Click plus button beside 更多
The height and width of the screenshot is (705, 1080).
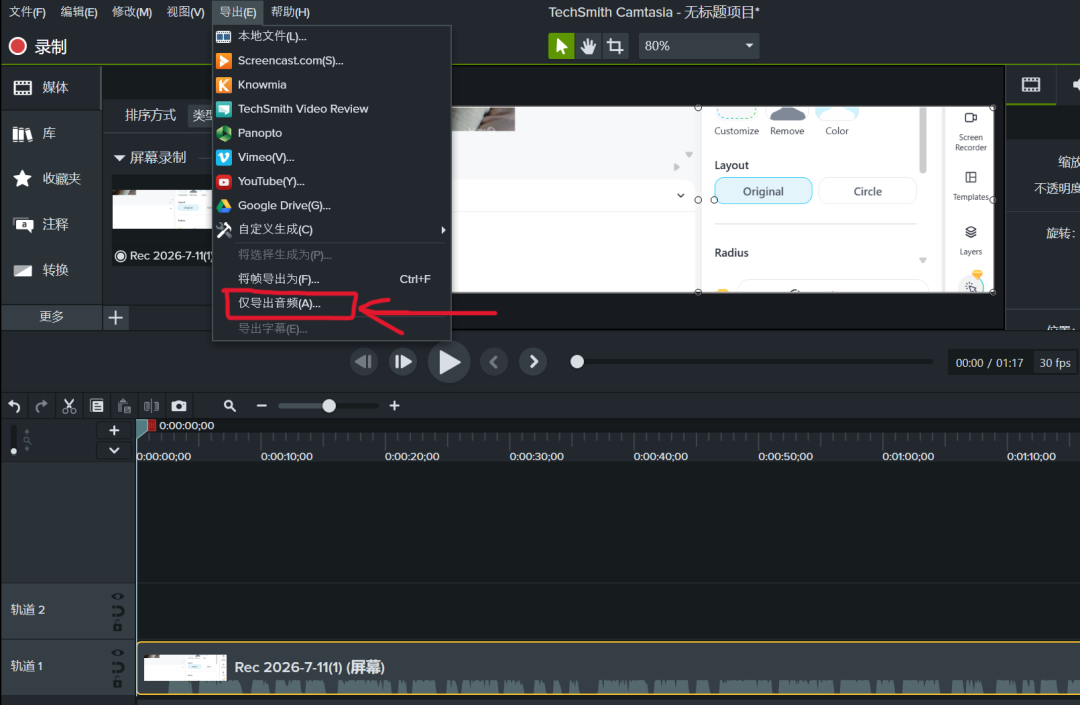[116, 317]
